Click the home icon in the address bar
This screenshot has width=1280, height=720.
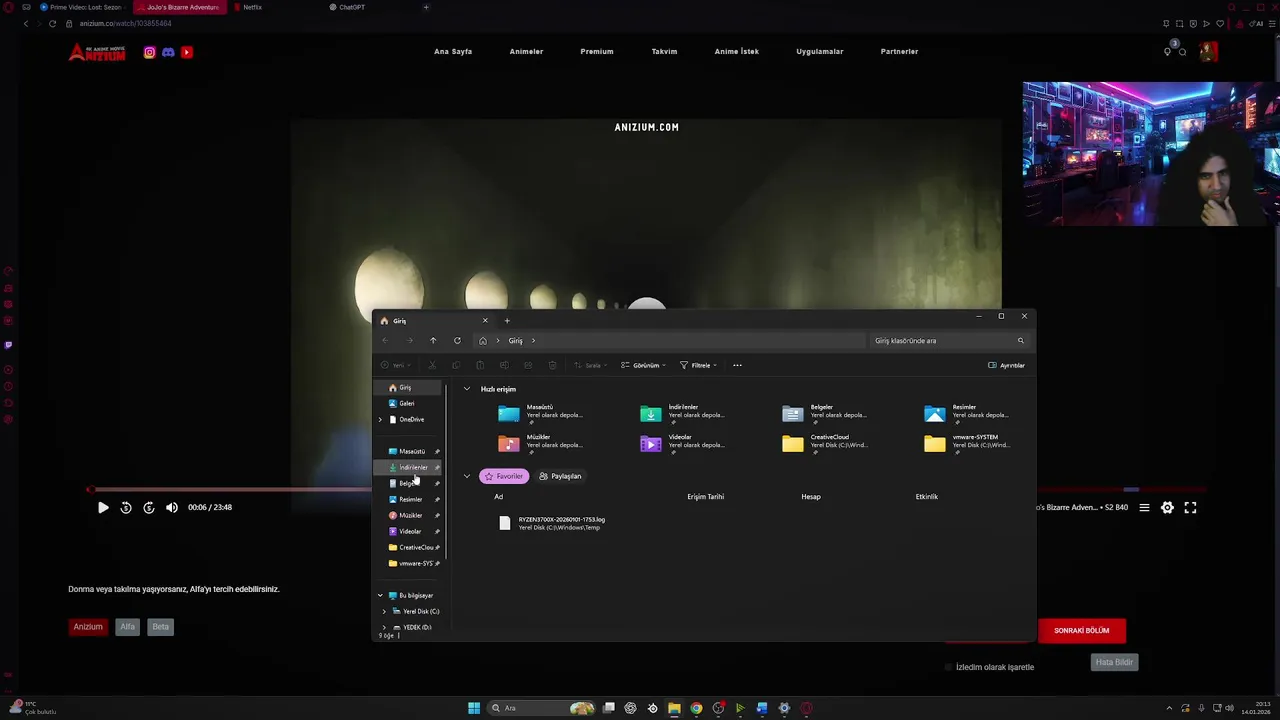tap(483, 341)
